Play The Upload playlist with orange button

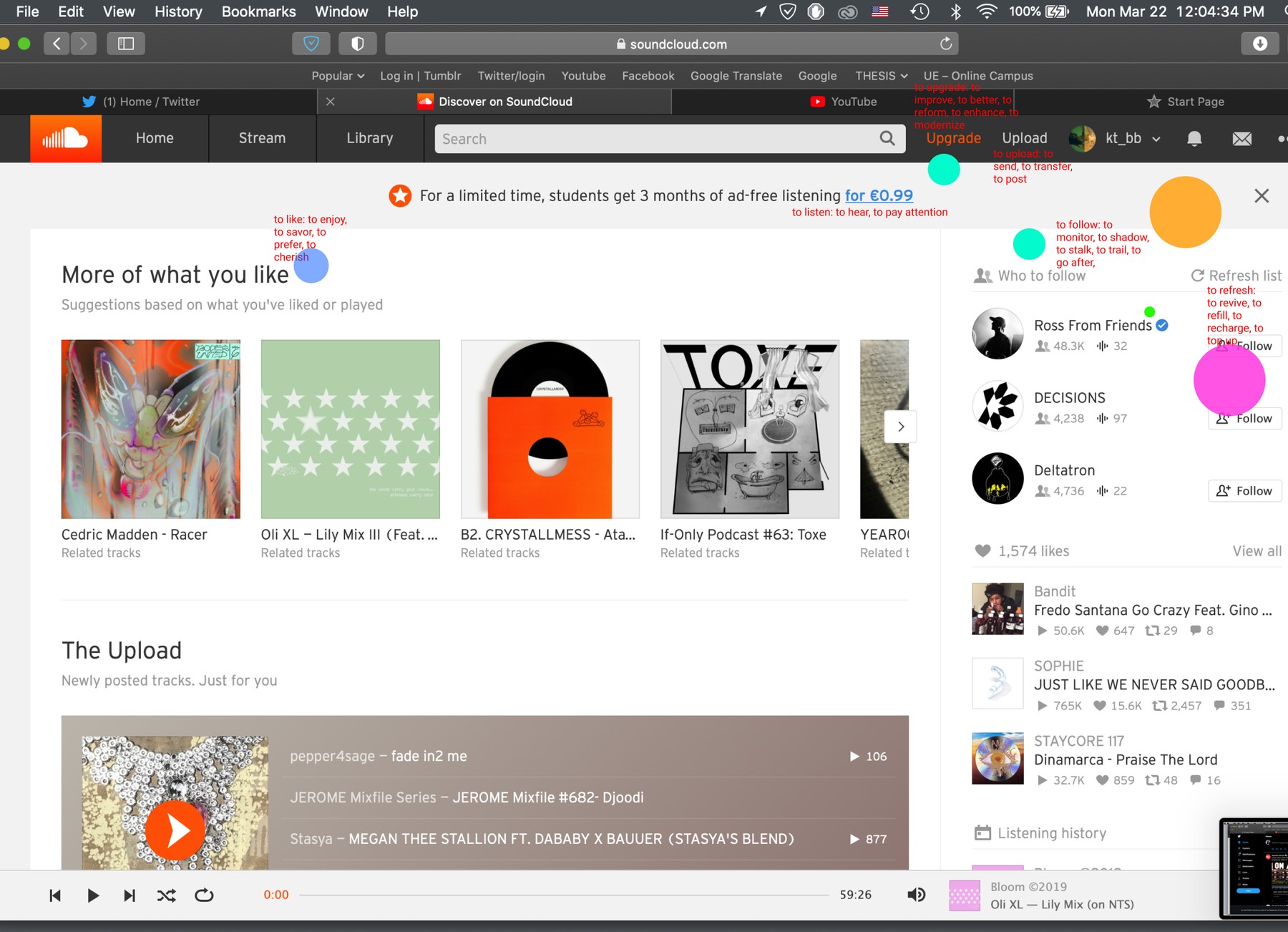[x=175, y=830]
